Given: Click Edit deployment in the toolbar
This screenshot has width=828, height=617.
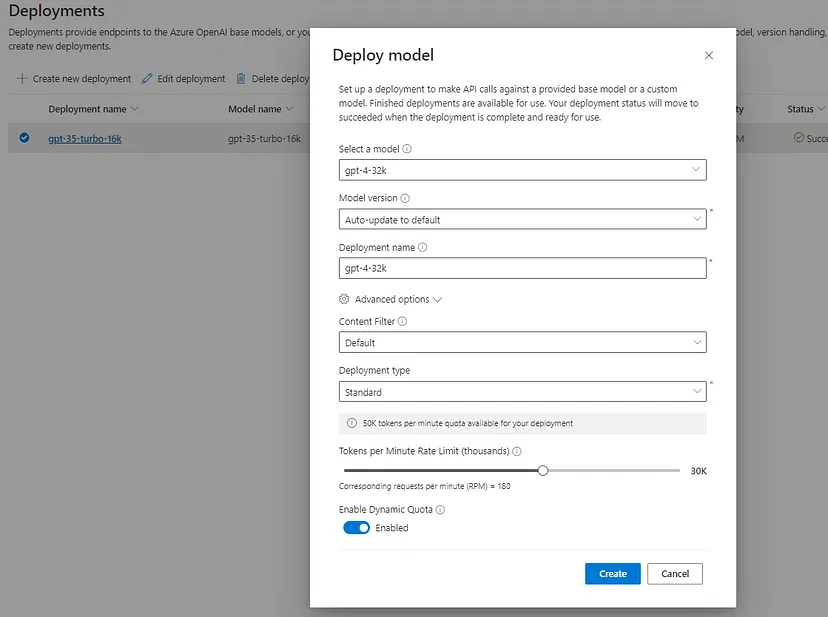Looking at the screenshot, I should tap(184, 79).
